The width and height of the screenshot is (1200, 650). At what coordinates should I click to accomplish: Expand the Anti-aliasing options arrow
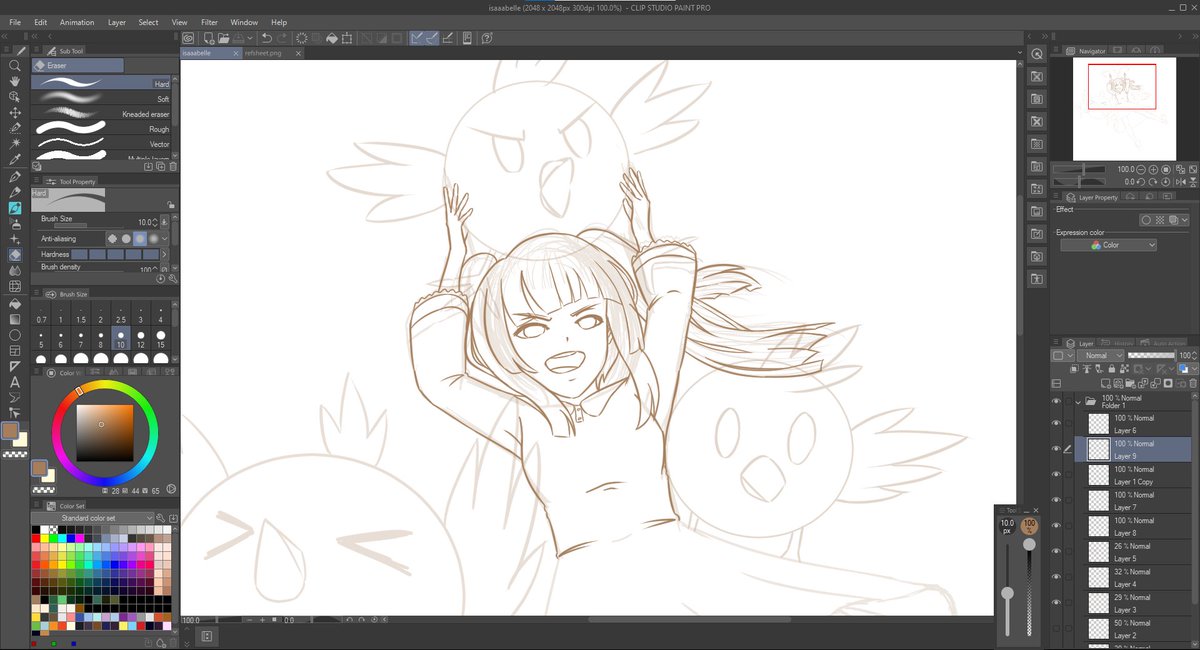[x=165, y=239]
